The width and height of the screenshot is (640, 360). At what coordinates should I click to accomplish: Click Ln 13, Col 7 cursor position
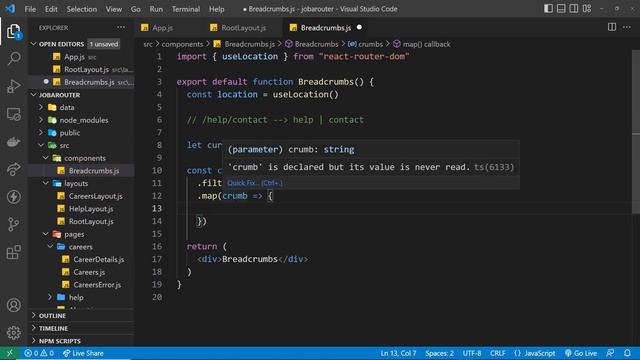pyautogui.click(x=398, y=353)
